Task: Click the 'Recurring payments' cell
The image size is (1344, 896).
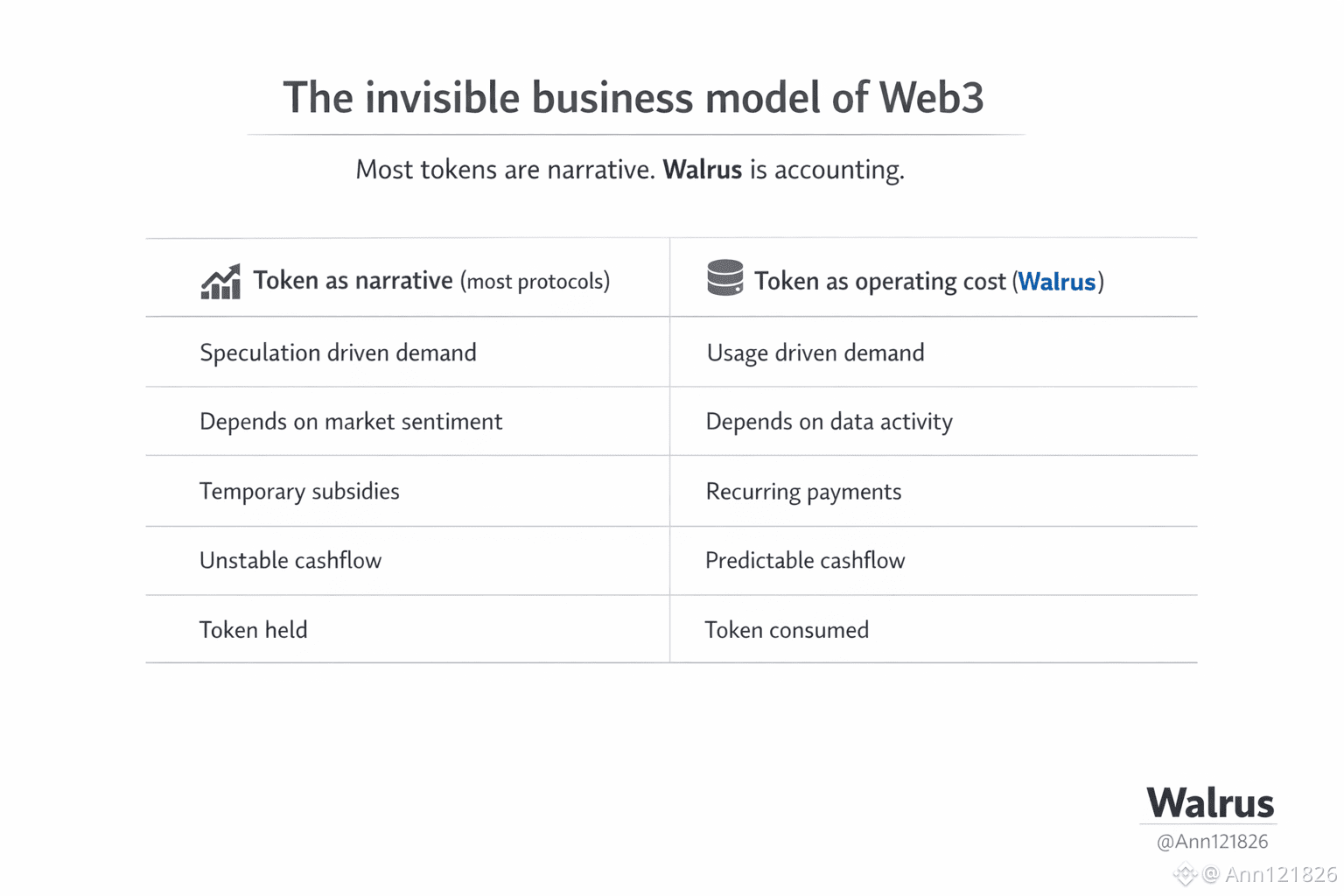Action: [803, 492]
